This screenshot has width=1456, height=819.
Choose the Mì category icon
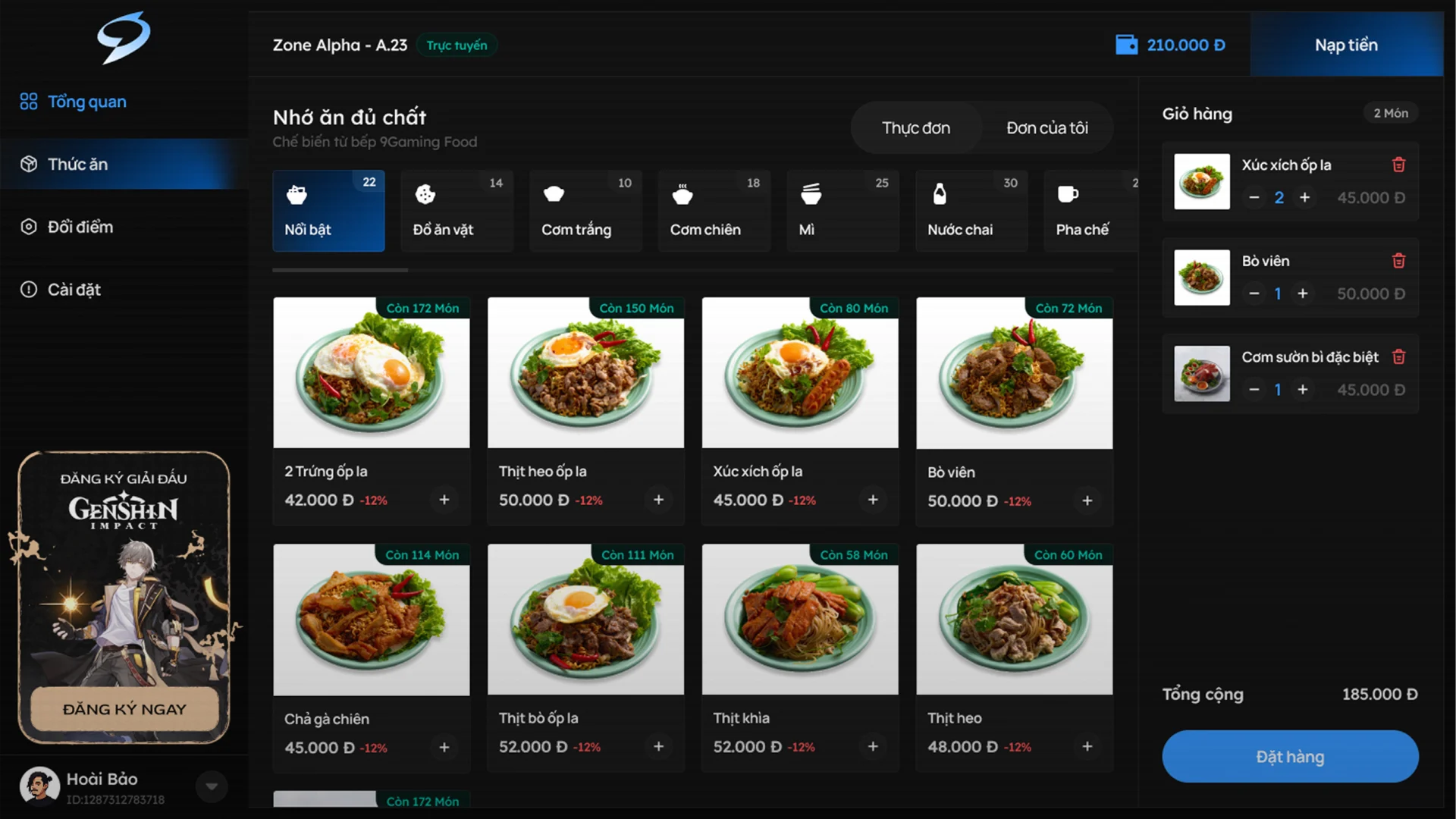click(811, 194)
